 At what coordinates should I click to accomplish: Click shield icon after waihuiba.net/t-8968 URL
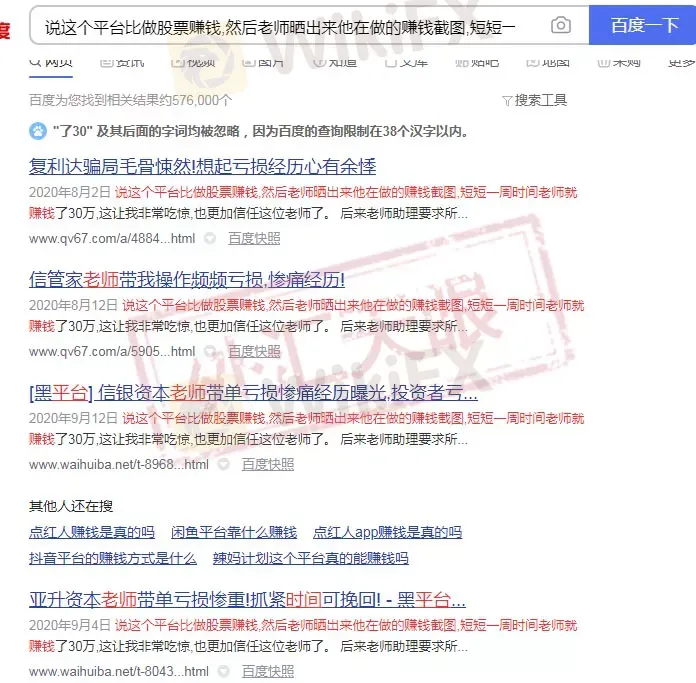[x=224, y=465]
